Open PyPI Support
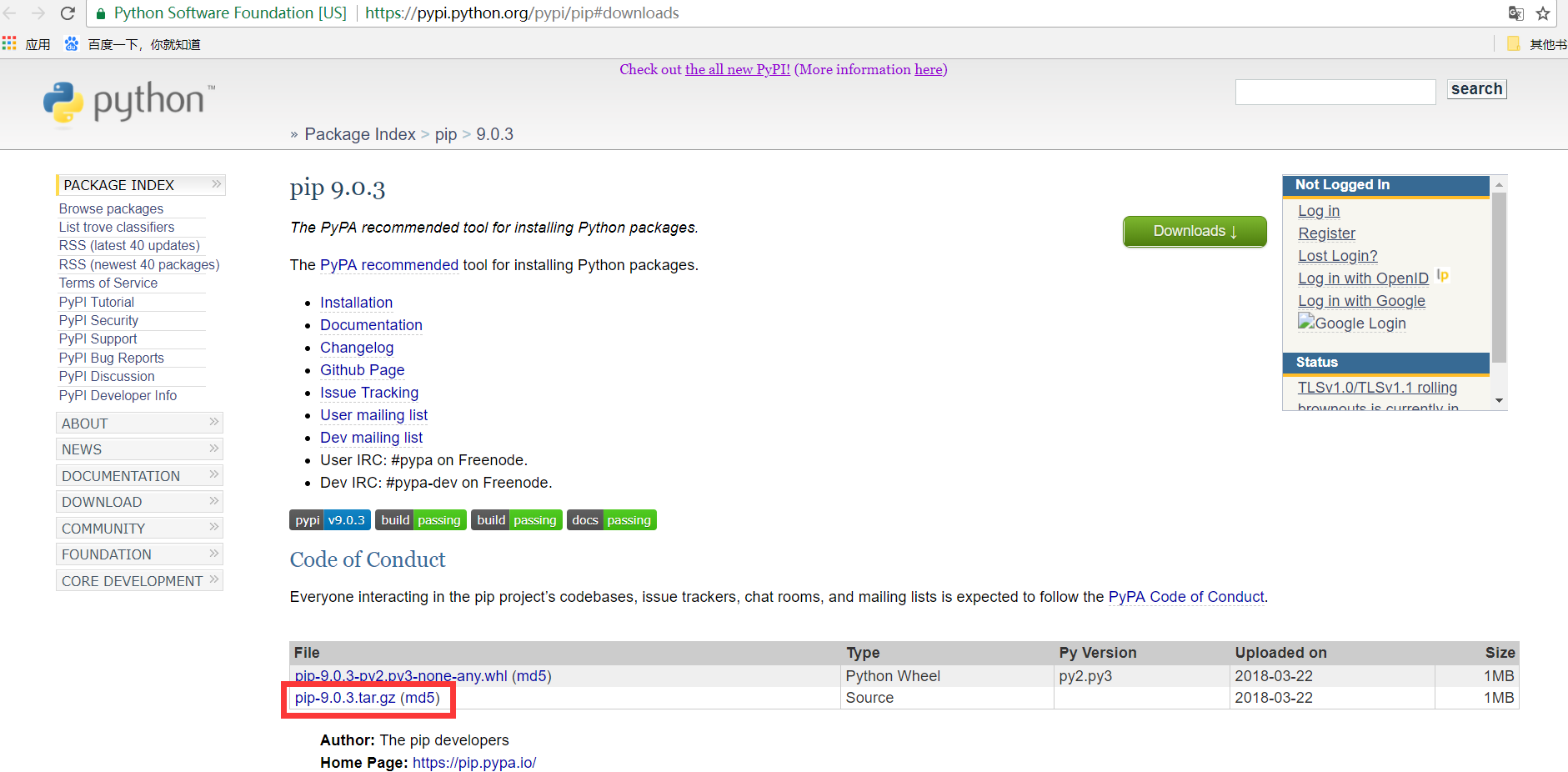 click(98, 338)
